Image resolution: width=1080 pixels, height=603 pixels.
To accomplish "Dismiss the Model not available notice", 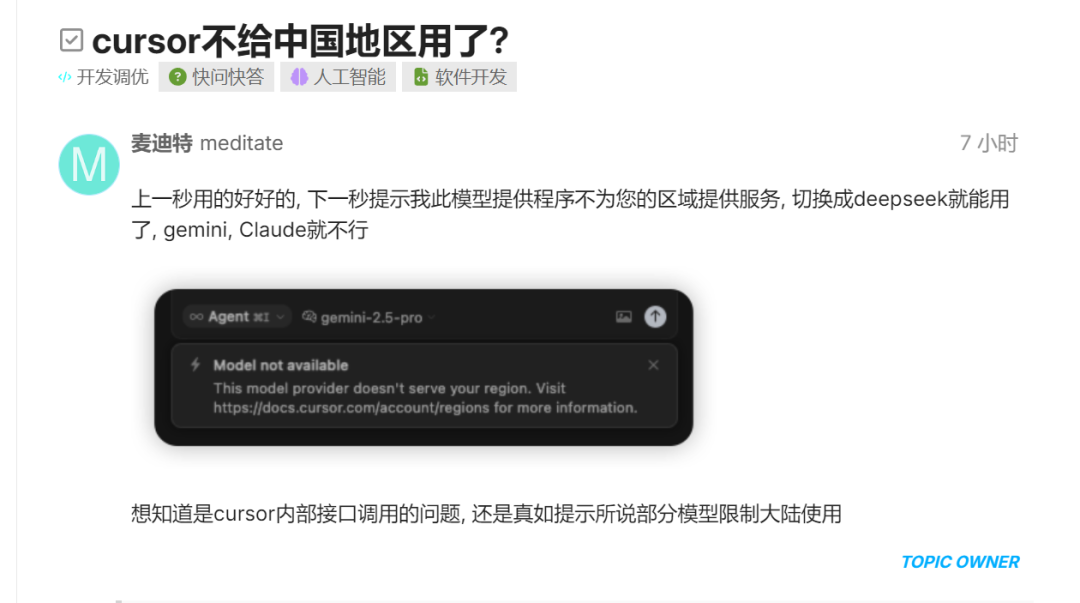I will coord(653,365).
